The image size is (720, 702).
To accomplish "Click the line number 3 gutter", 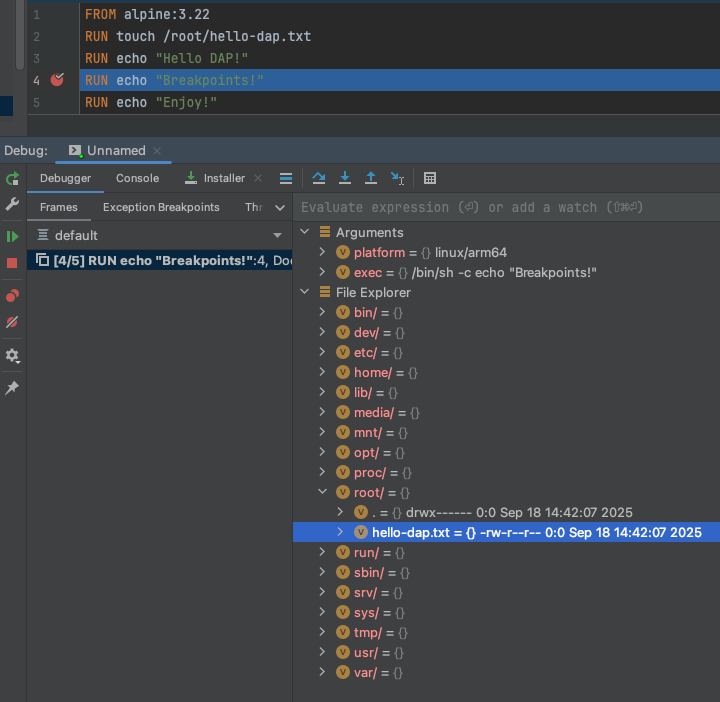I will 36,58.
